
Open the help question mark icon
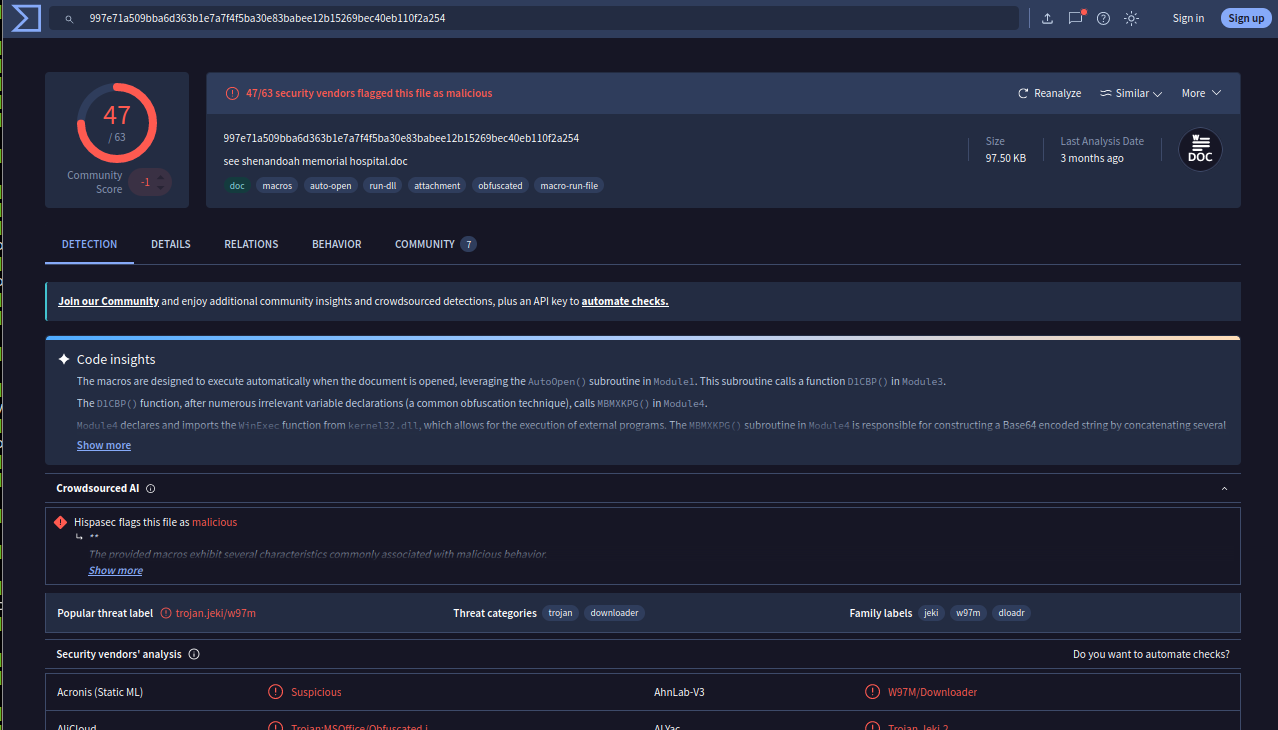(x=1104, y=18)
